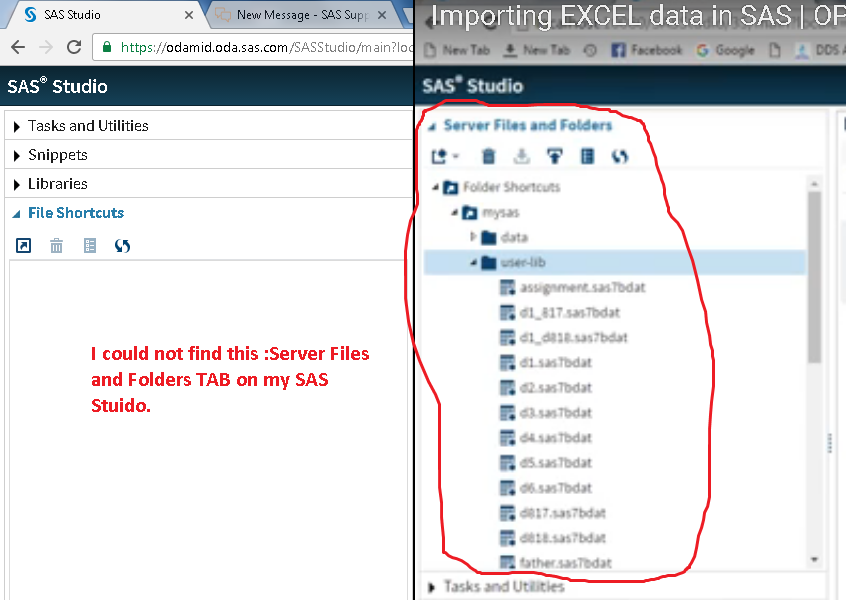
Task: Click the table icon beside assignment.sas7bdat
Action: pyautogui.click(x=508, y=288)
